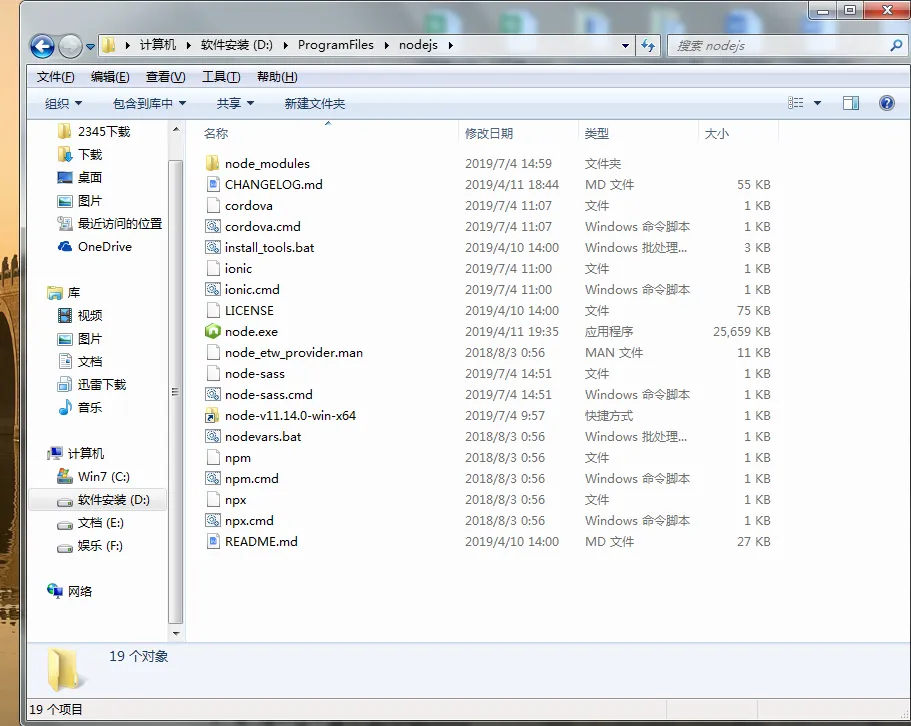Select the install_tools.bat file icon

pos(213,247)
